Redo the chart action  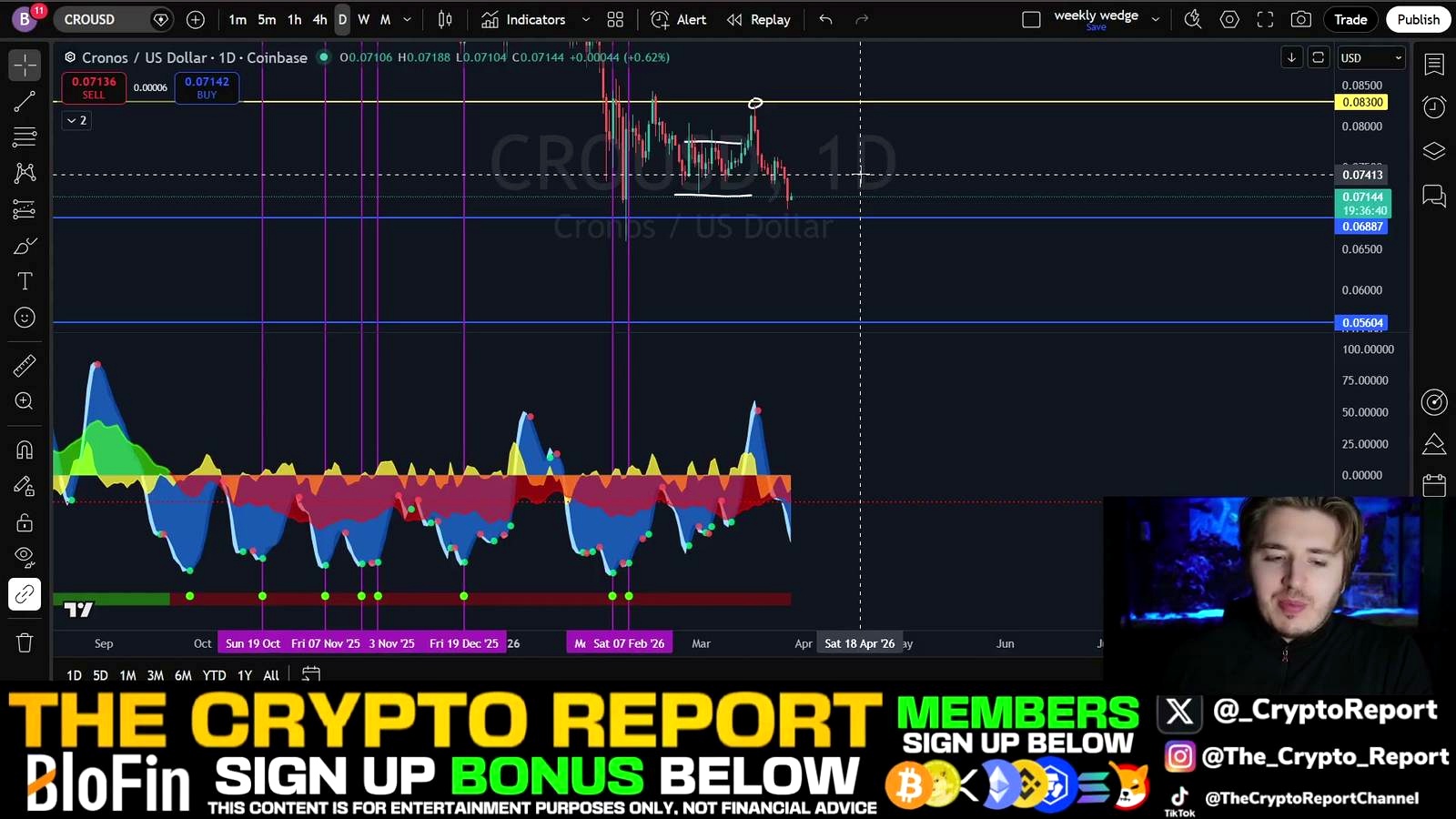[862, 19]
